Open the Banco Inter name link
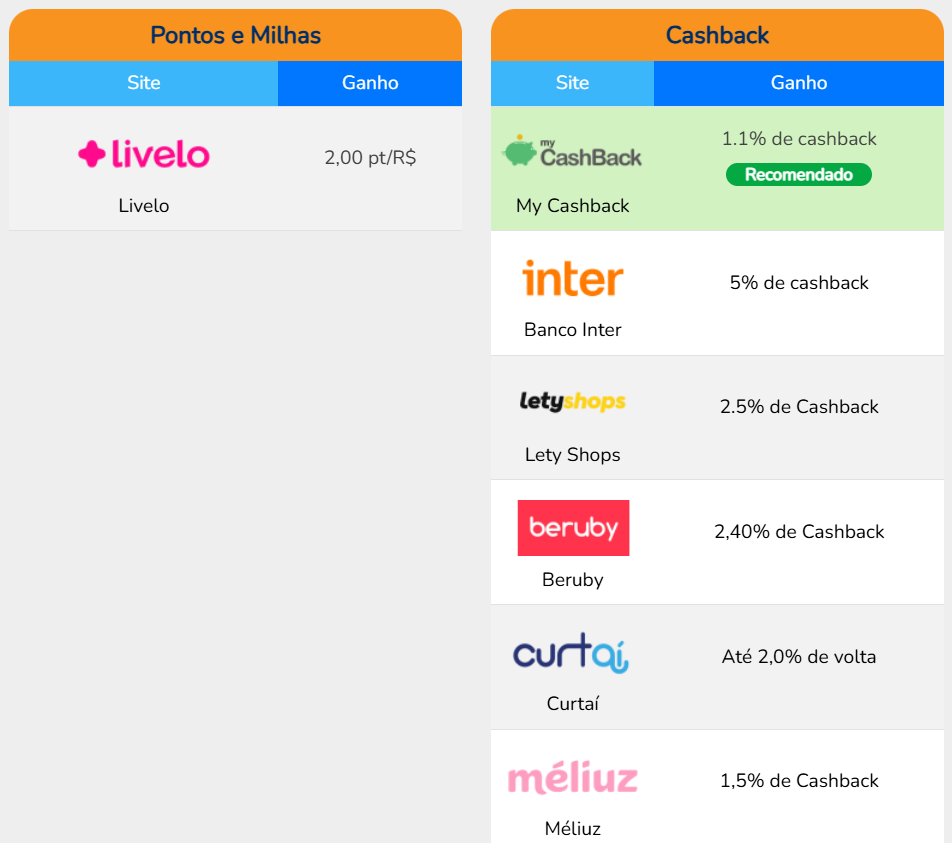The height and width of the screenshot is (843, 952). (x=572, y=330)
